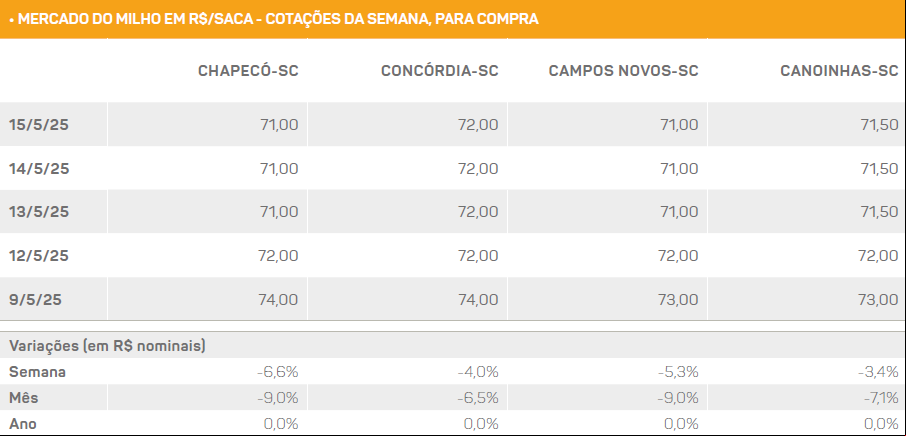Click the Semana row label

(x=37, y=372)
